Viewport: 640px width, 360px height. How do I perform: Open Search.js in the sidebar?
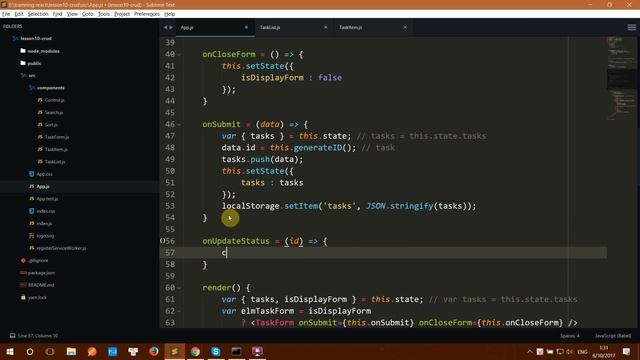click(x=54, y=112)
